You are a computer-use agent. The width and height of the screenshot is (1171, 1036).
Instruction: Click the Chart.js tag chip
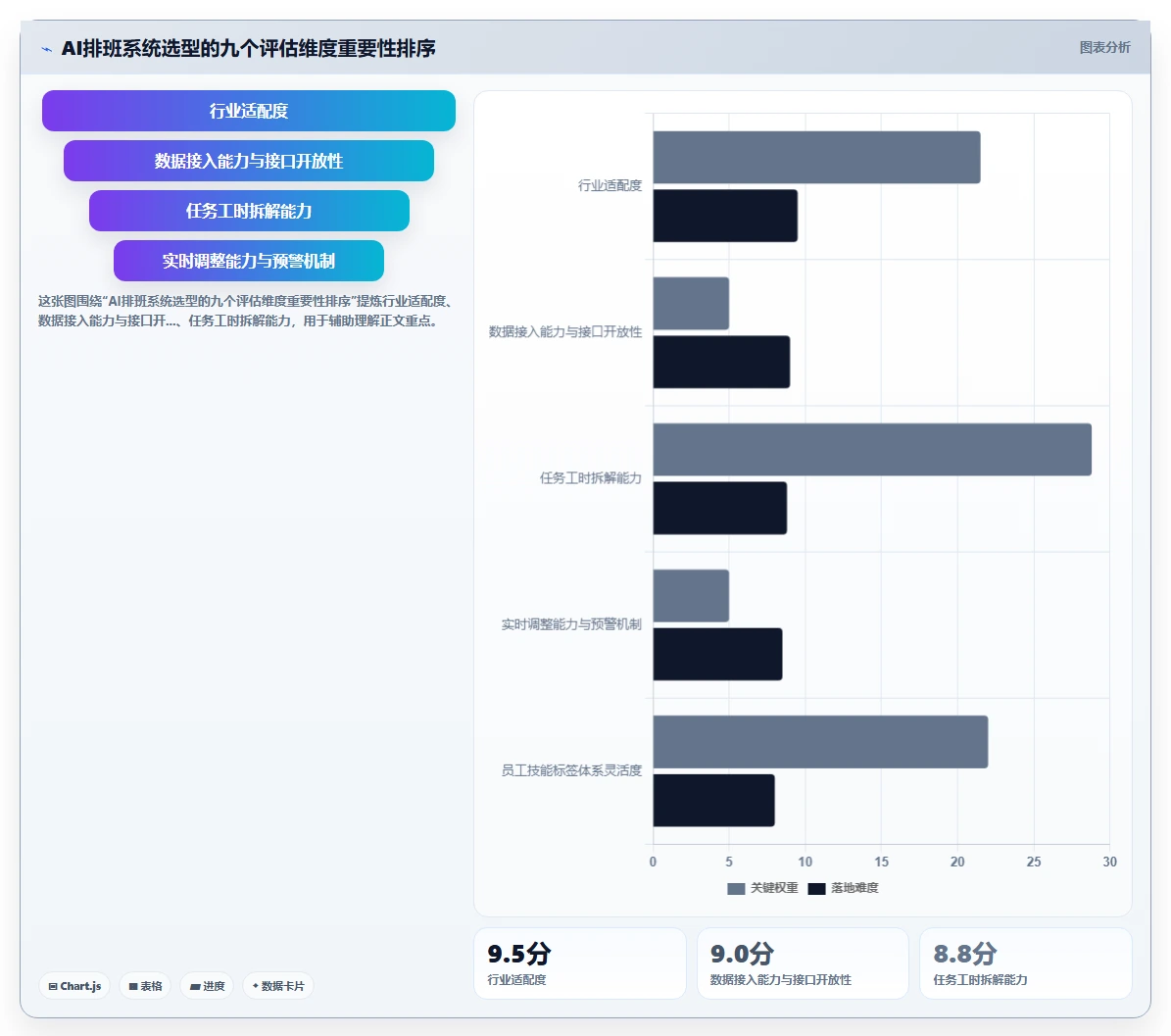(x=74, y=986)
